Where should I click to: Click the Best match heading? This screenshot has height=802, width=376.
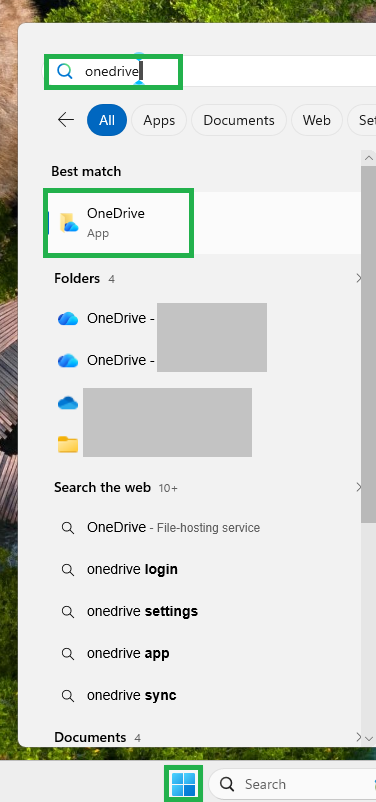point(86,171)
